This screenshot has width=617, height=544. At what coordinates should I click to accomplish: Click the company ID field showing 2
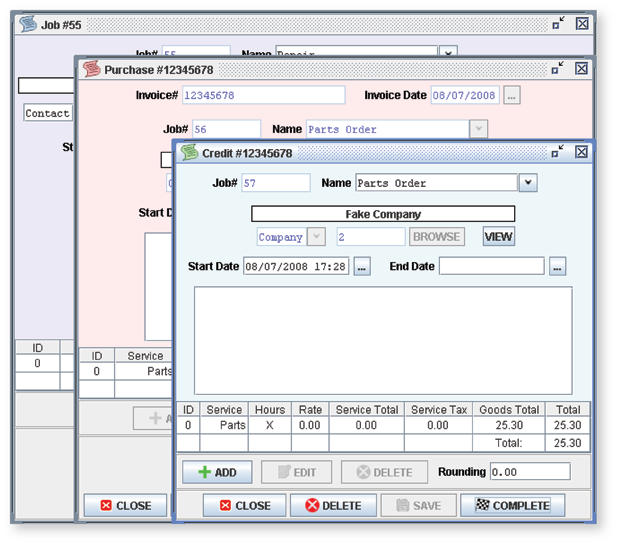(371, 237)
